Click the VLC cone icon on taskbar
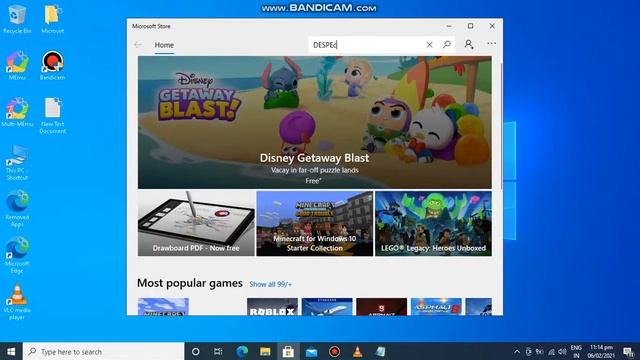 358,351
